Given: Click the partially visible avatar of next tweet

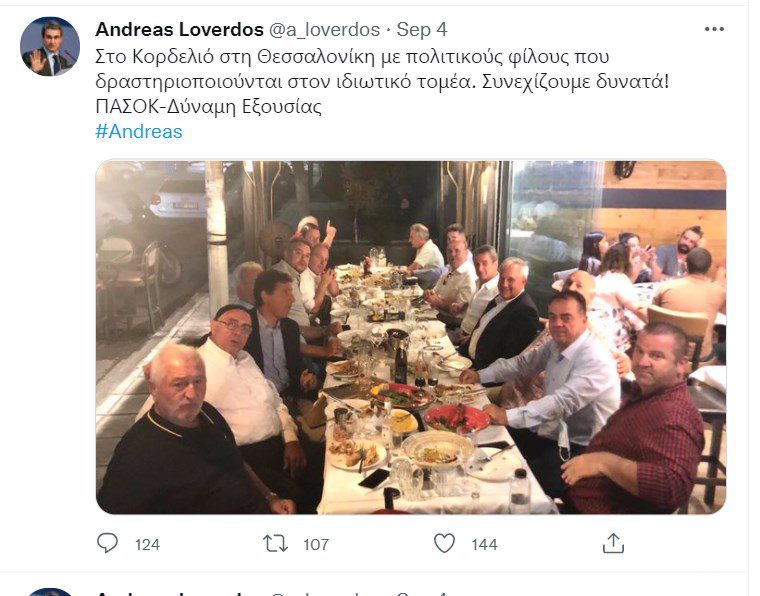Looking at the screenshot, I should [x=49, y=592].
